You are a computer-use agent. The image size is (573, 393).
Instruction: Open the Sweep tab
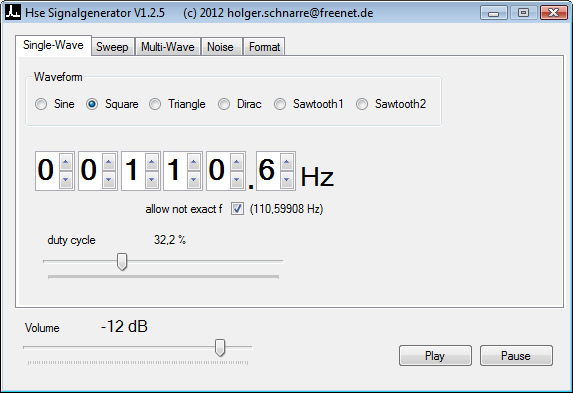point(113,47)
